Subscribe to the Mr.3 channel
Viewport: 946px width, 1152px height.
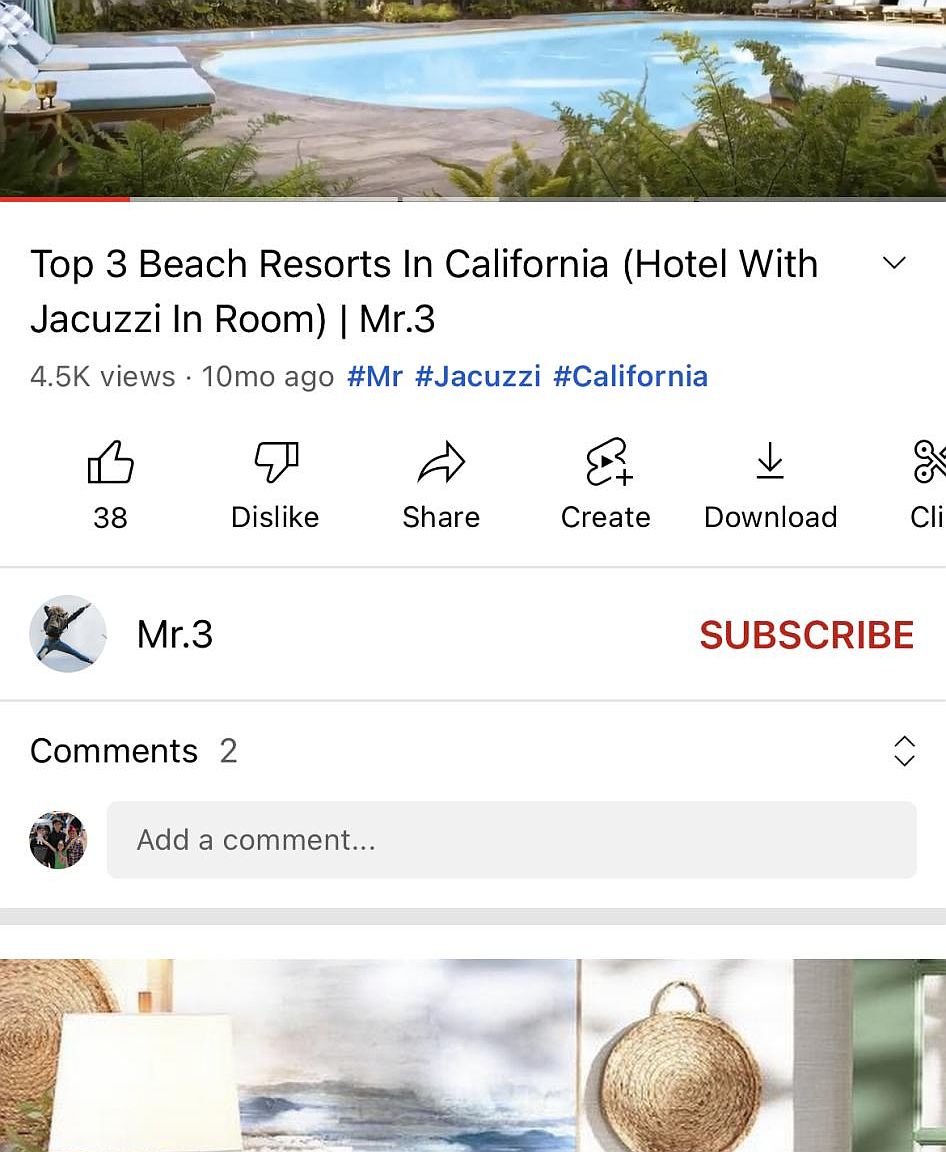[x=806, y=635]
